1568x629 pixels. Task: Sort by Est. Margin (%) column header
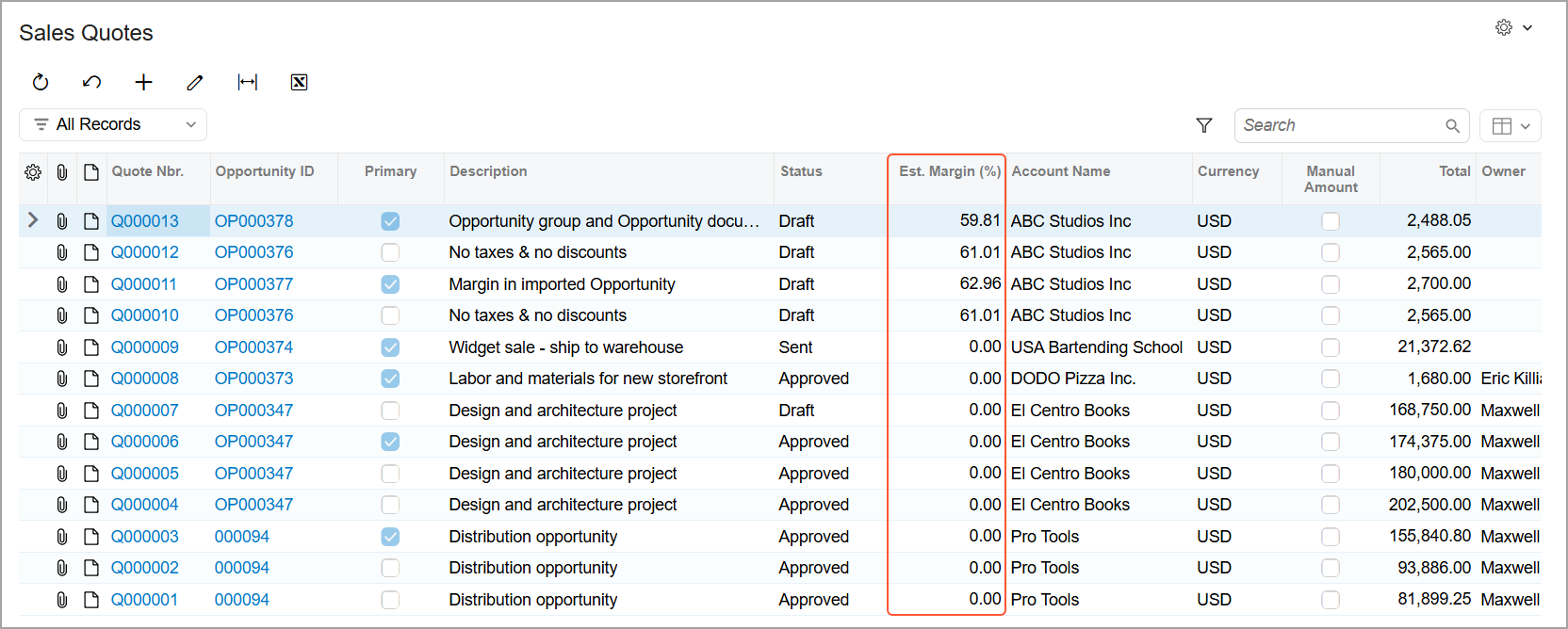[950, 171]
